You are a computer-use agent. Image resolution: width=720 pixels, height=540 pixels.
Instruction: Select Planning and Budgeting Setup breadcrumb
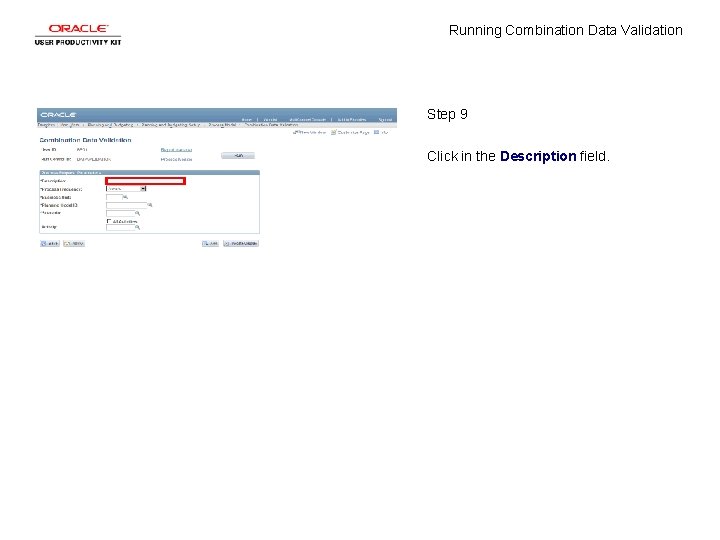(x=170, y=125)
